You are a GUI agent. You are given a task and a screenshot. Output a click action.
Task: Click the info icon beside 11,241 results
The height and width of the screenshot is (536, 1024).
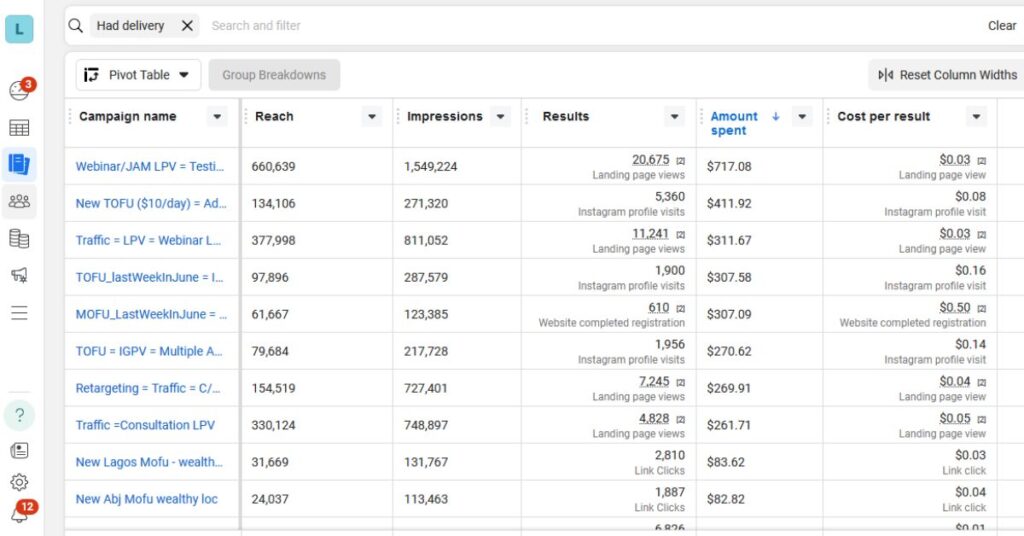[680, 234]
